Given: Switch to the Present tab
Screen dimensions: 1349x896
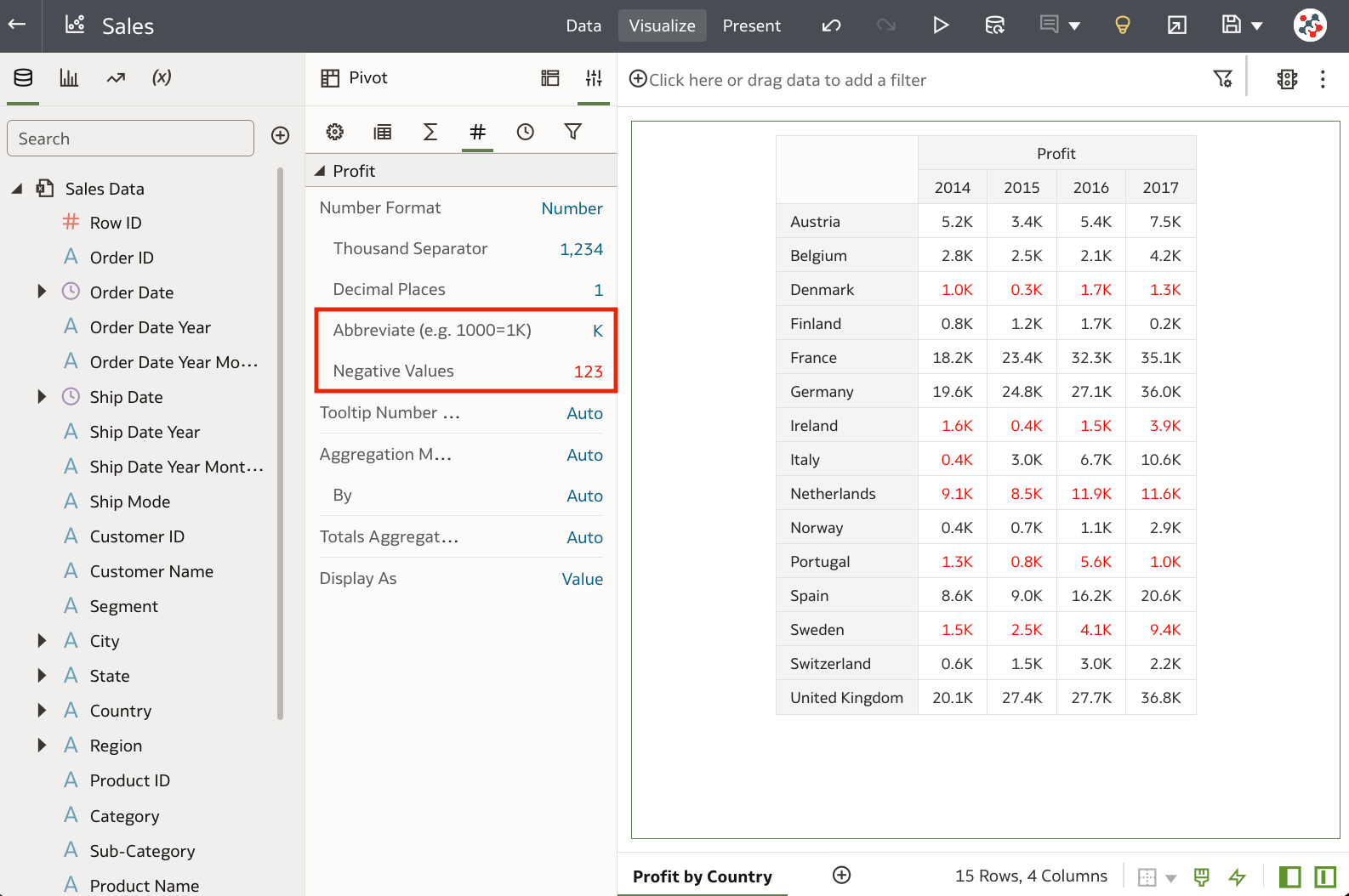Looking at the screenshot, I should 751,26.
